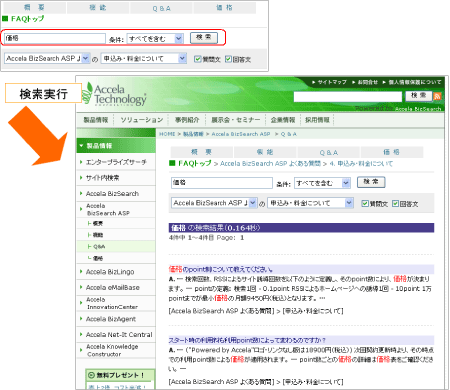Switch to 概要 tab in lower page
450x390 pixels.
click(x=201, y=152)
